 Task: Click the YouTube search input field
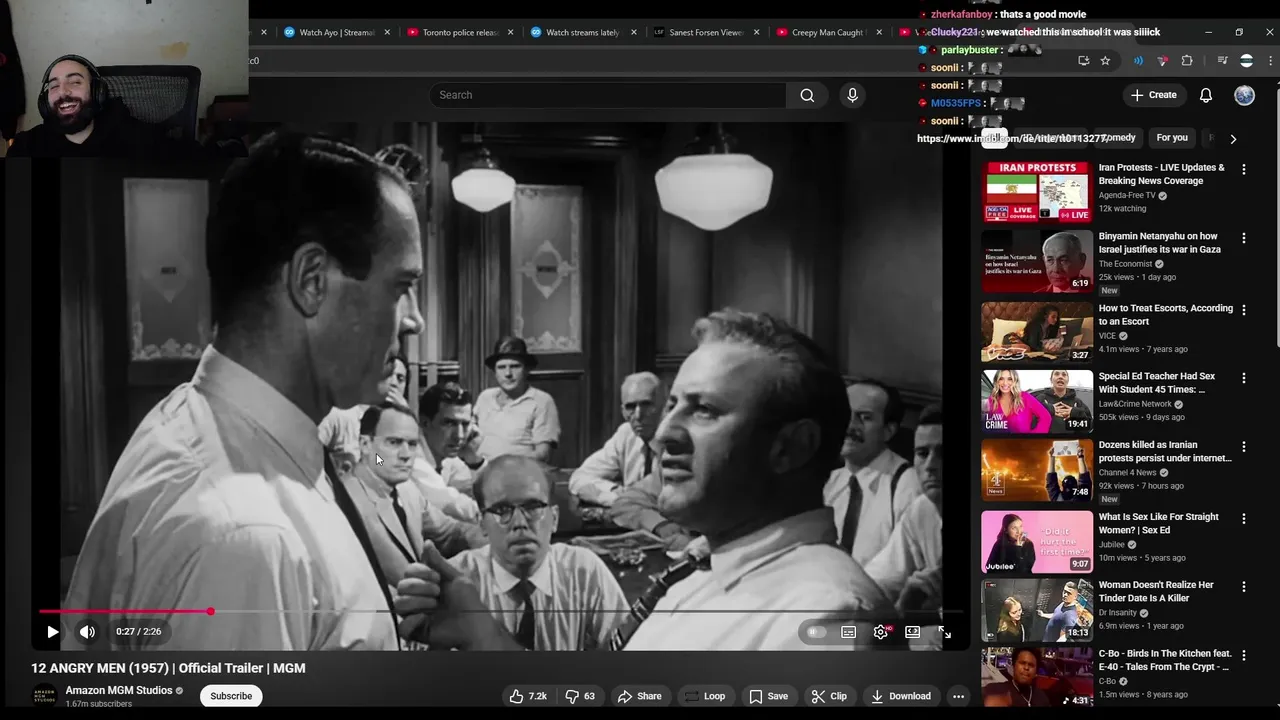coord(608,95)
